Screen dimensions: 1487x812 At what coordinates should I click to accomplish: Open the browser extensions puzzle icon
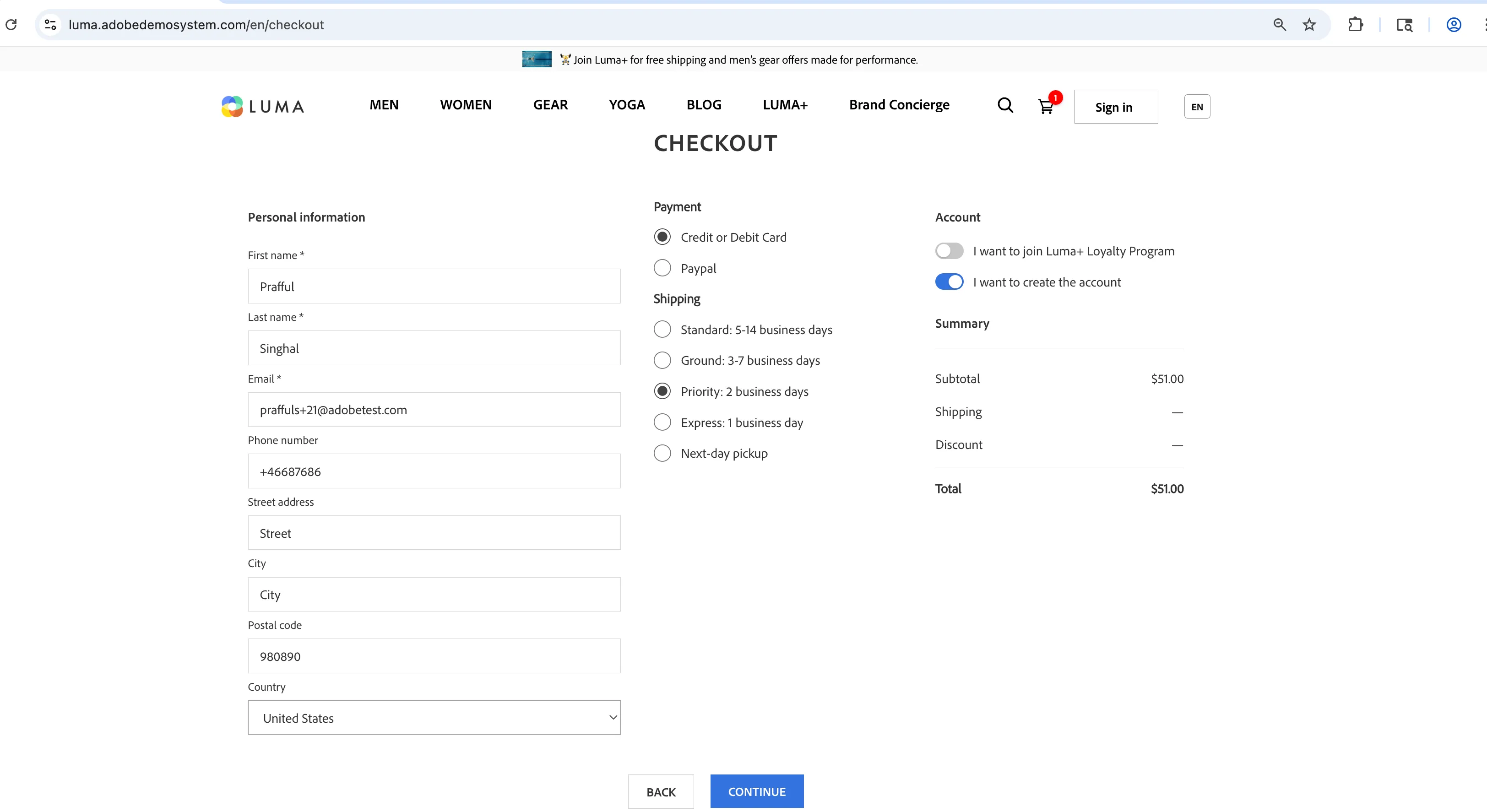1356,24
